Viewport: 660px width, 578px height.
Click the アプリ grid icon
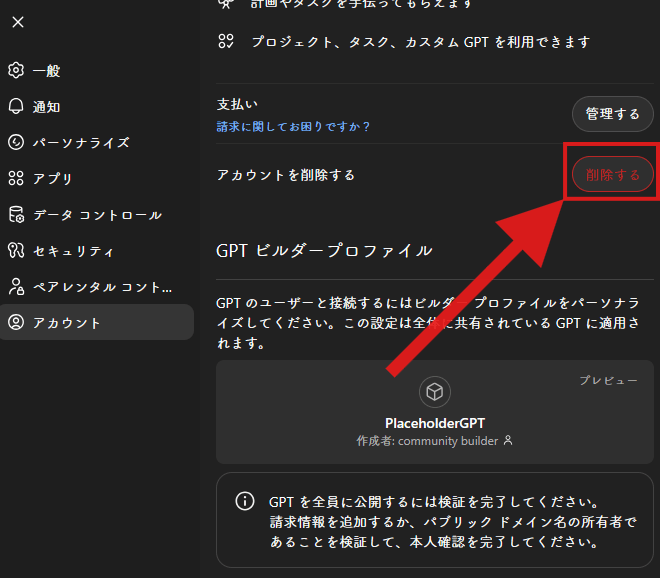pos(16,179)
